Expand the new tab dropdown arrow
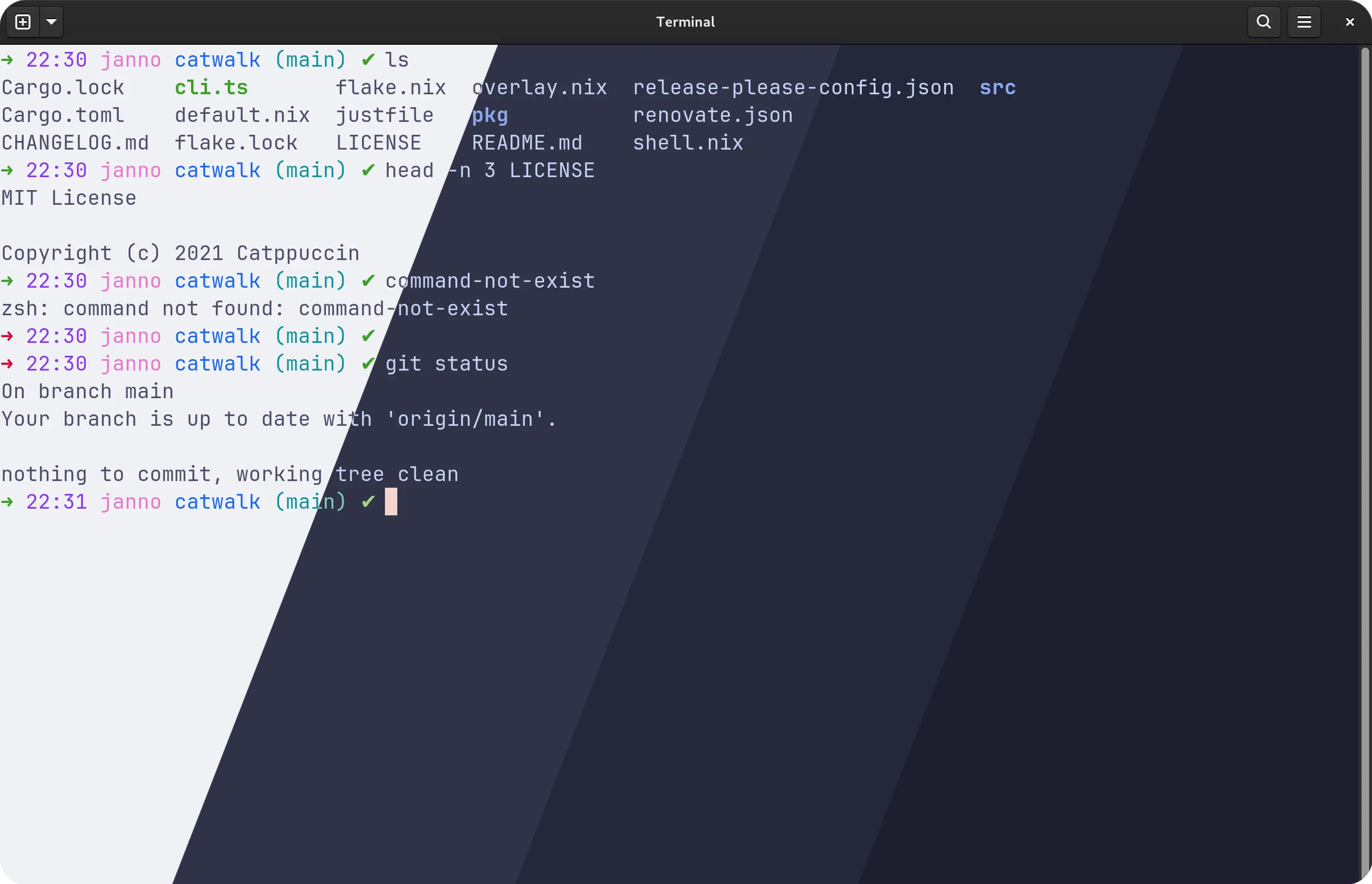The width and height of the screenshot is (1372, 884). (51, 22)
